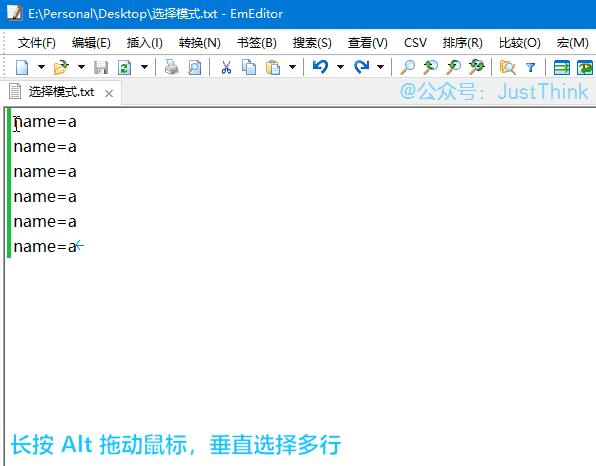The width and height of the screenshot is (596, 466).
Task: Close the 选择模式.txt tab
Action: coord(109,93)
